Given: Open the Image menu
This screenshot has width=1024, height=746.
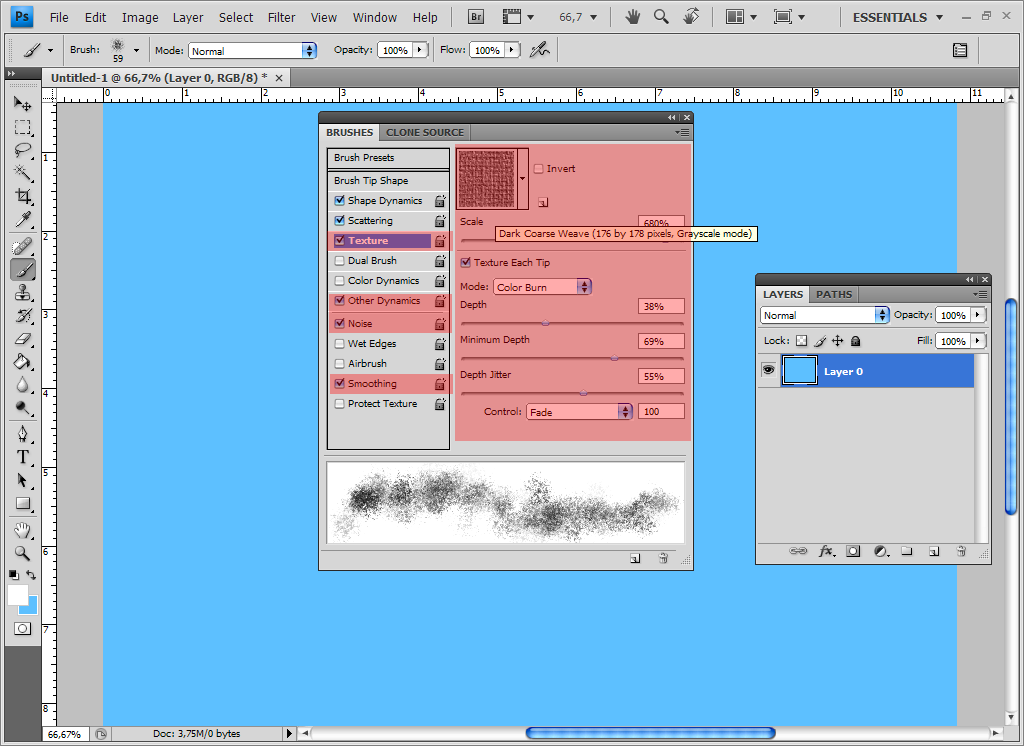Looking at the screenshot, I should click(140, 18).
